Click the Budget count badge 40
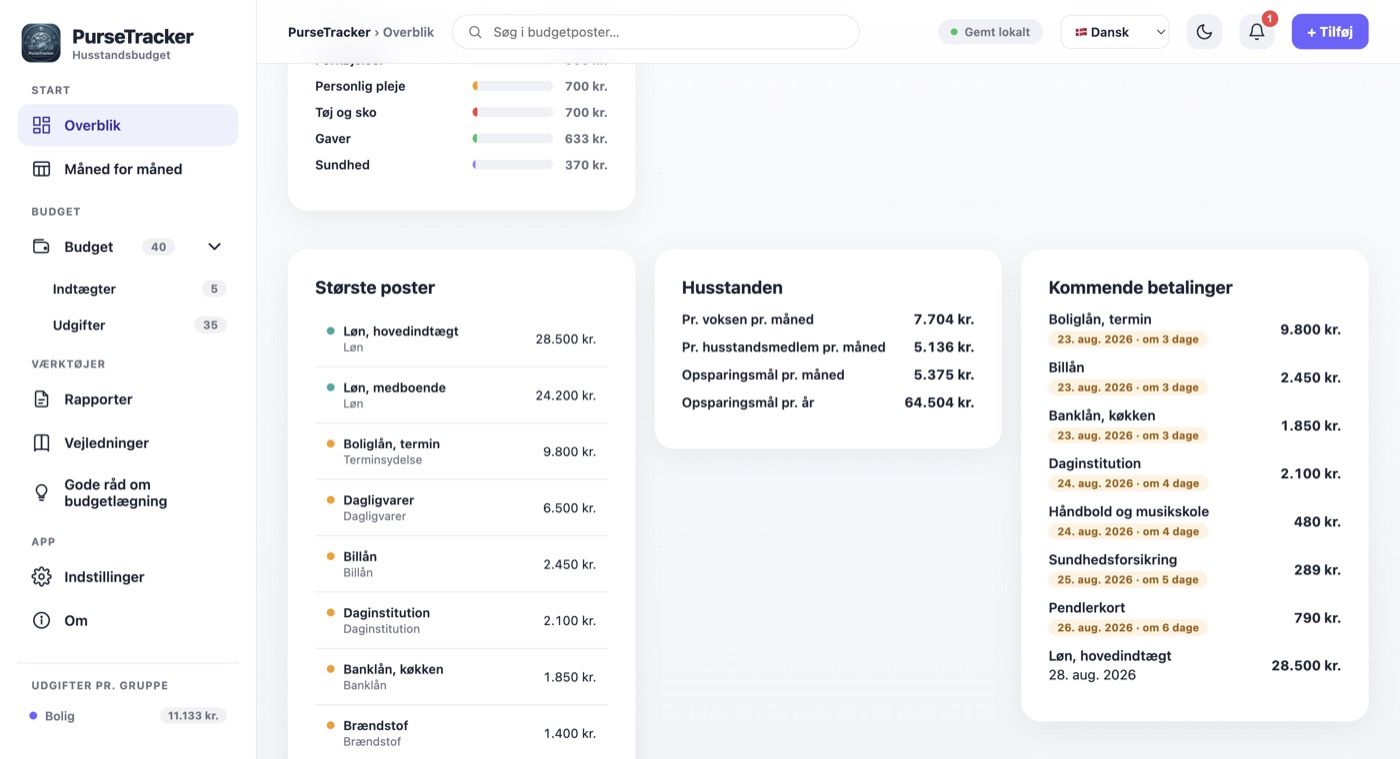The image size is (1400, 759). tap(158, 247)
